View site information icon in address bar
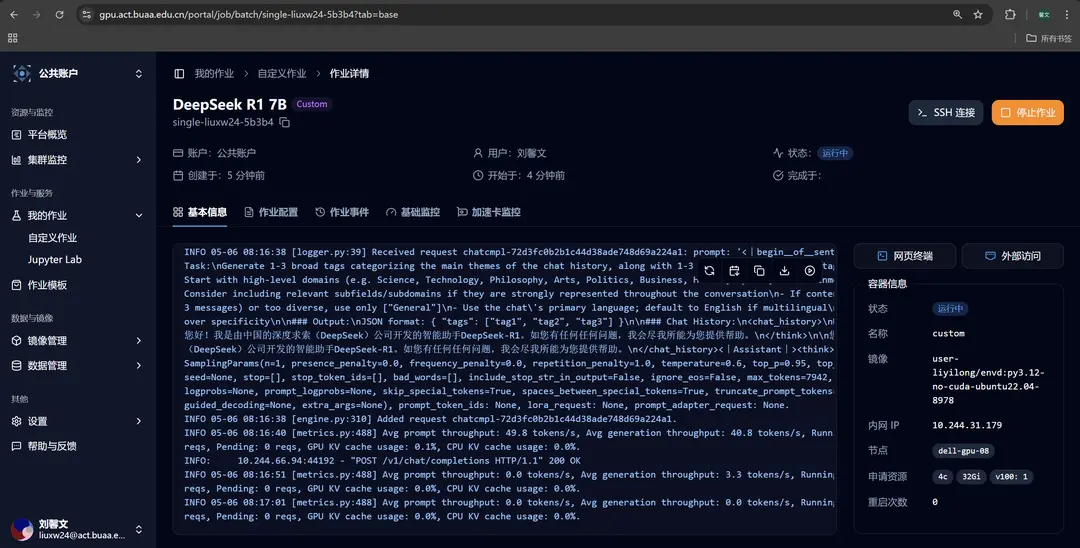Viewport: 1080px width, 548px height. 86,14
